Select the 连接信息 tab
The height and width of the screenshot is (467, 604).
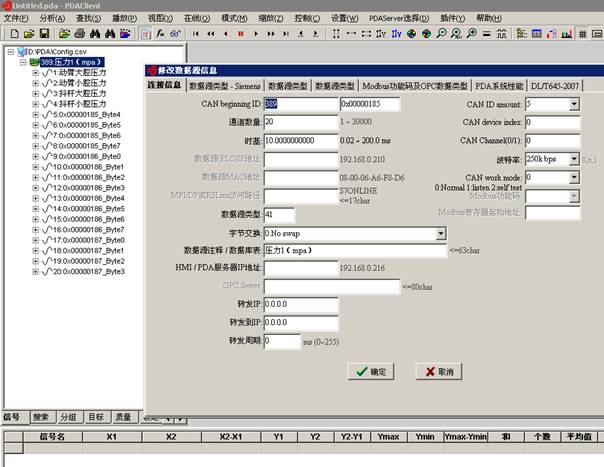click(164, 85)
